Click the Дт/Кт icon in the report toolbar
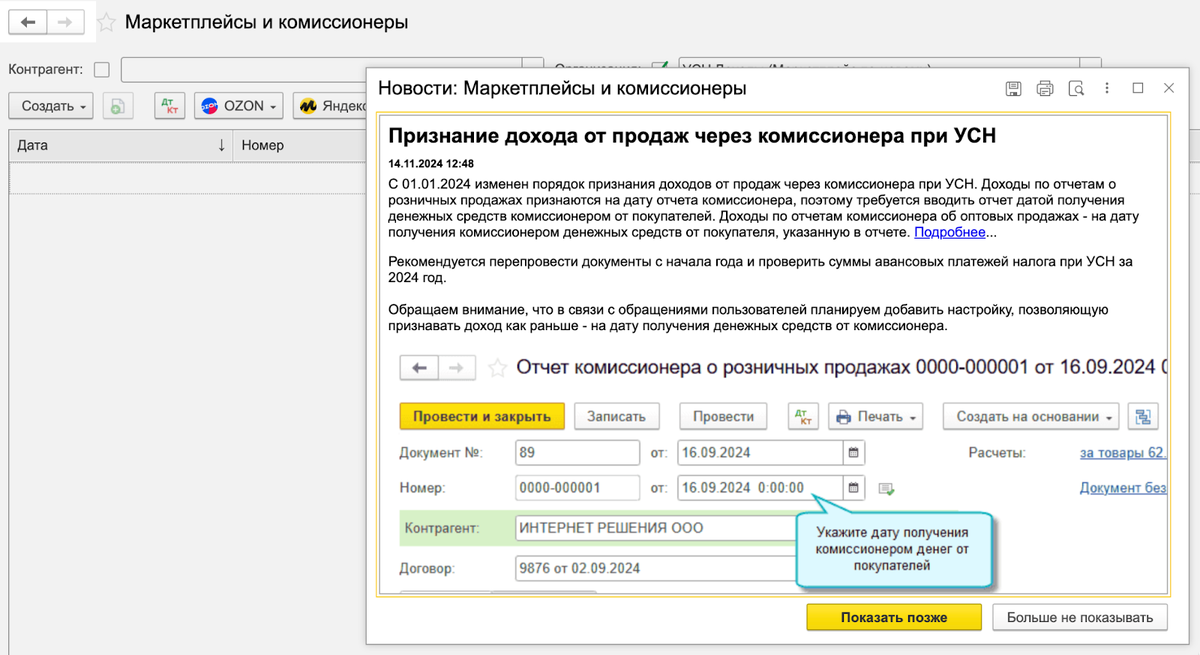This screenshot has height=655, width=1200. (x=803, y=416)
